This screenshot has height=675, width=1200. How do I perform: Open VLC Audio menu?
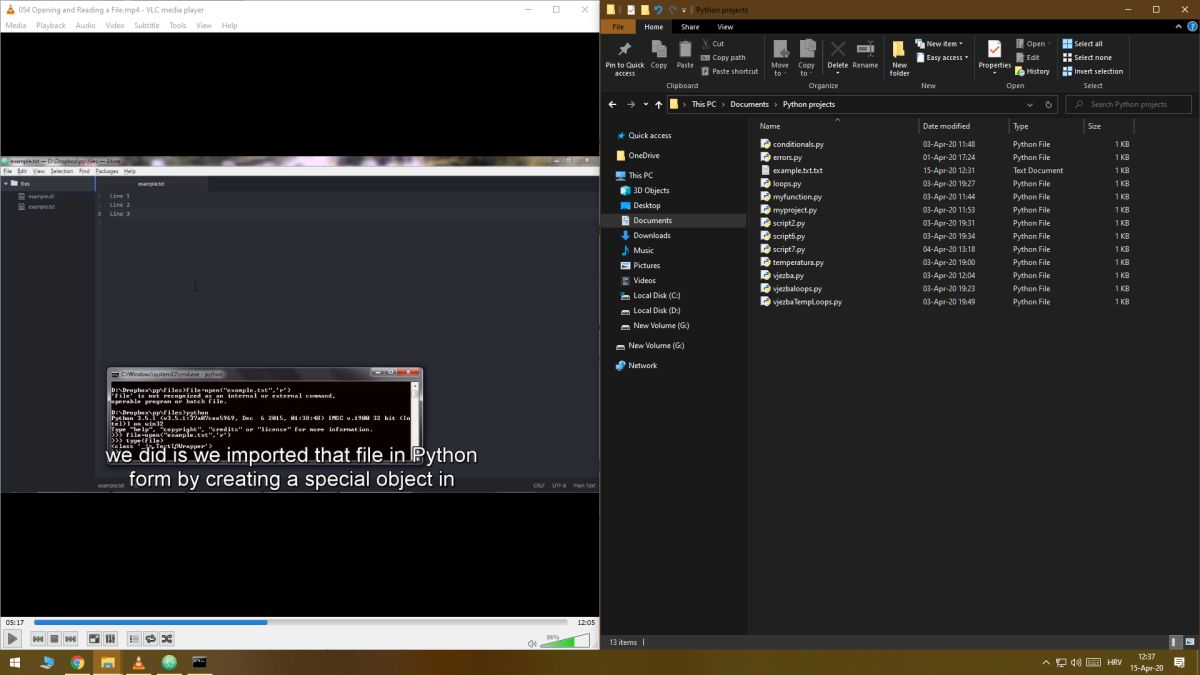pos(86,25)
